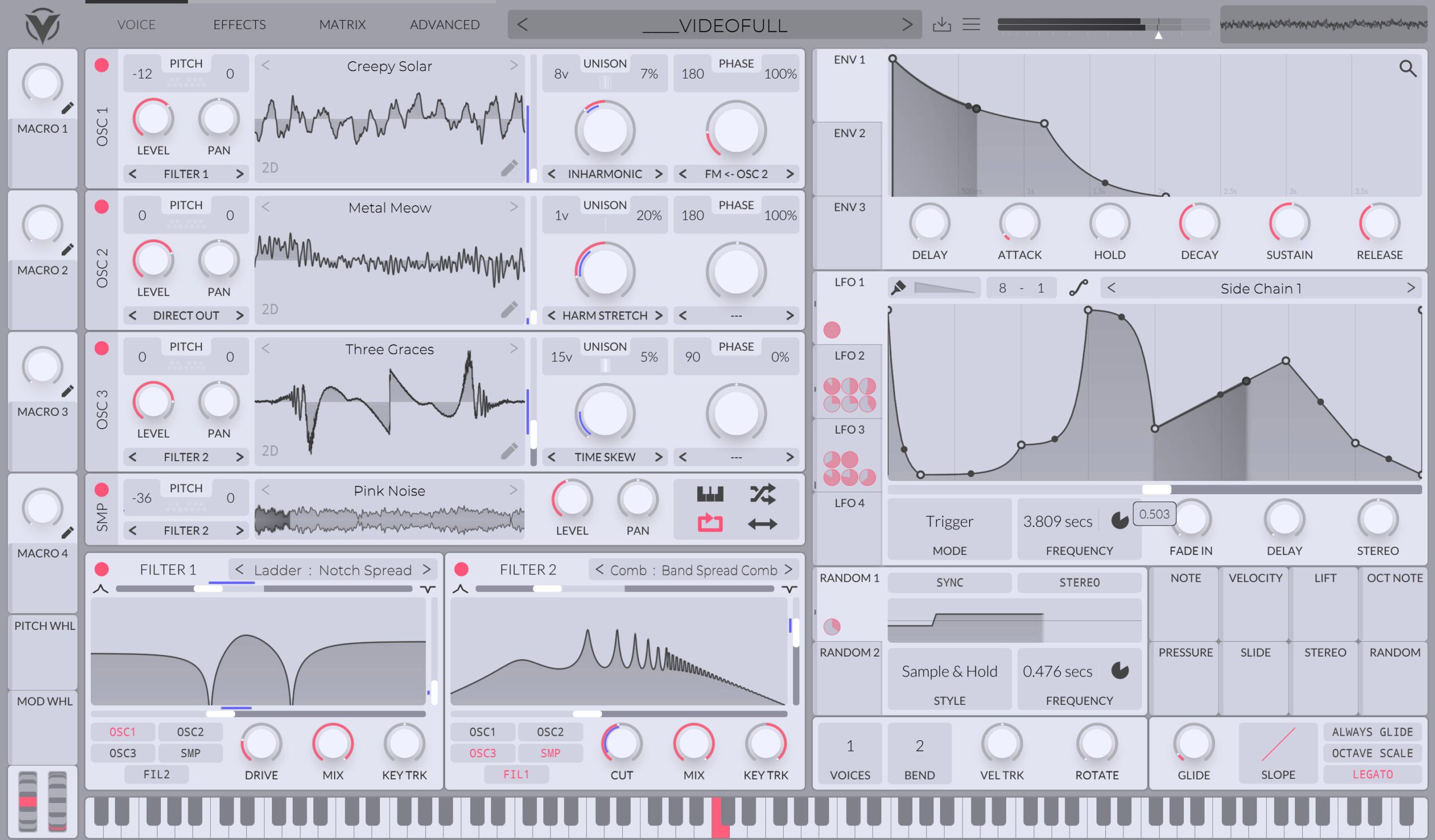This screenshot has width=1435, height=840.
Task: Click the SLOPE glide curve display
Action: 1278,744
